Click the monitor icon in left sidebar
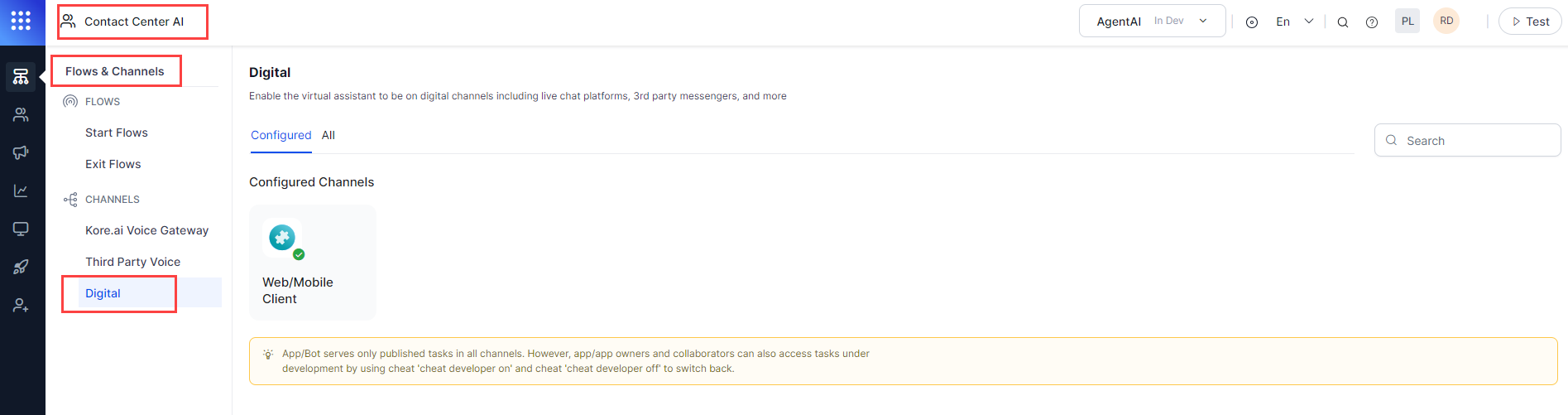Screen dimensions: 1568x415 click(x=21, y=229)
